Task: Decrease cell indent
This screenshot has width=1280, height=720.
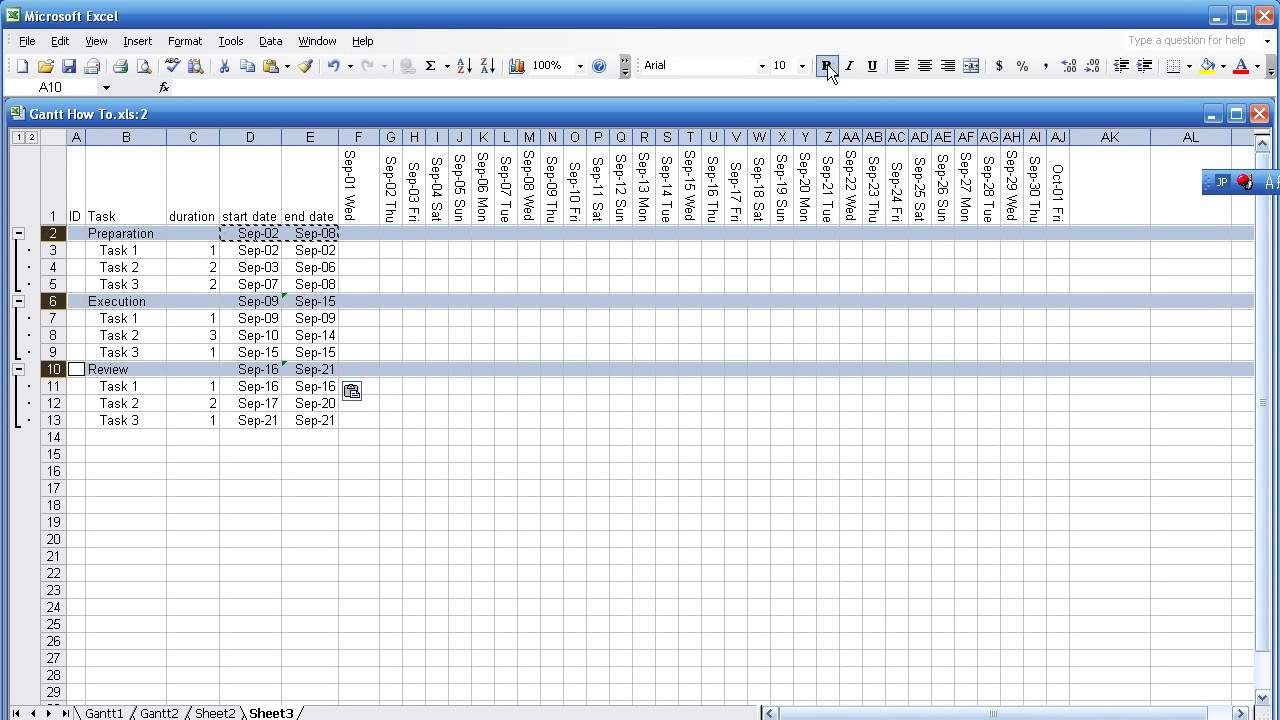Action: click(x=1121, y=66)
